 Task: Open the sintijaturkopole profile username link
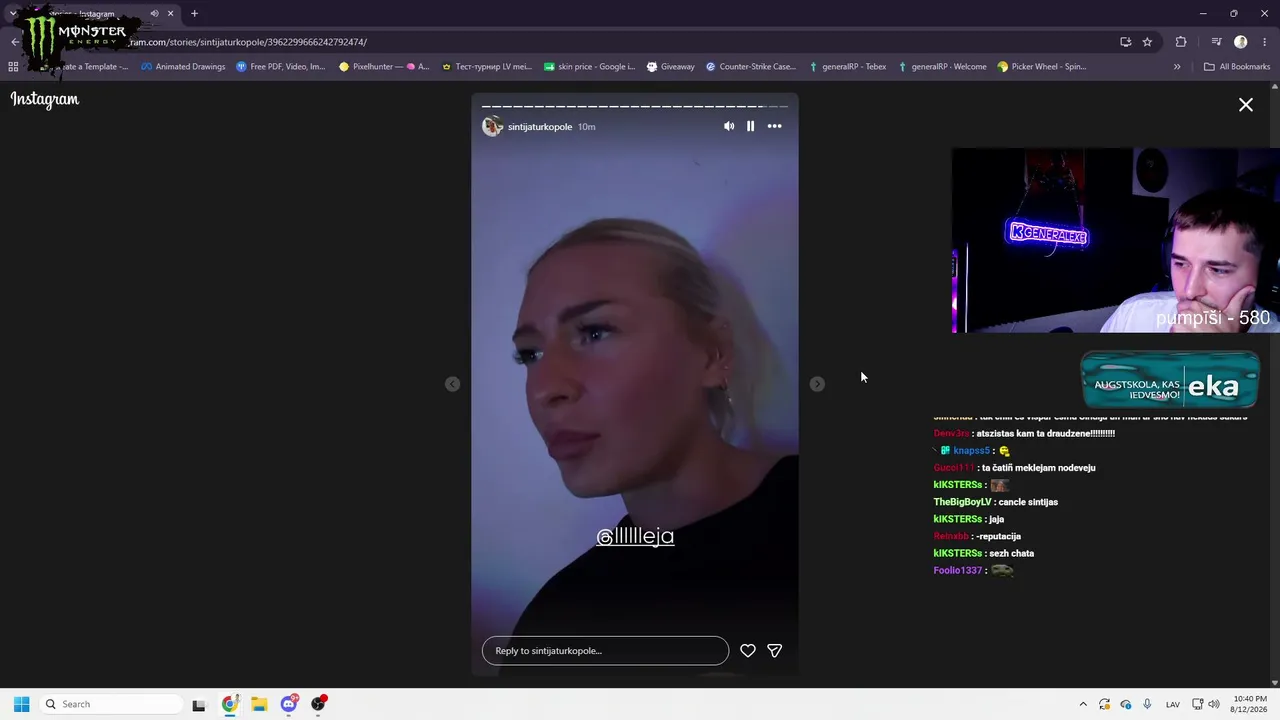pyautogui.click(x=540, y=127)
